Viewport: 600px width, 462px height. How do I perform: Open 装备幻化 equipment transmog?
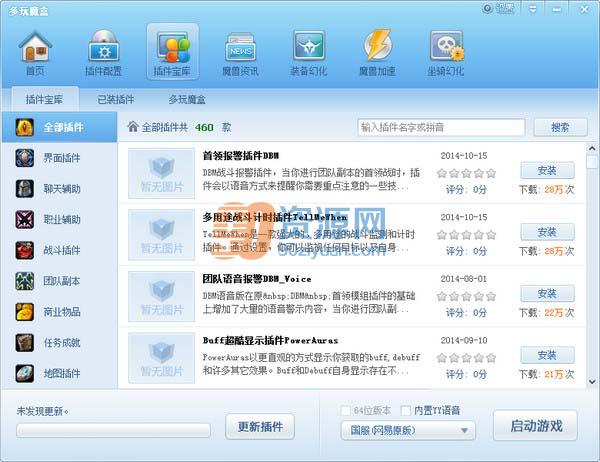pos(308,54)
